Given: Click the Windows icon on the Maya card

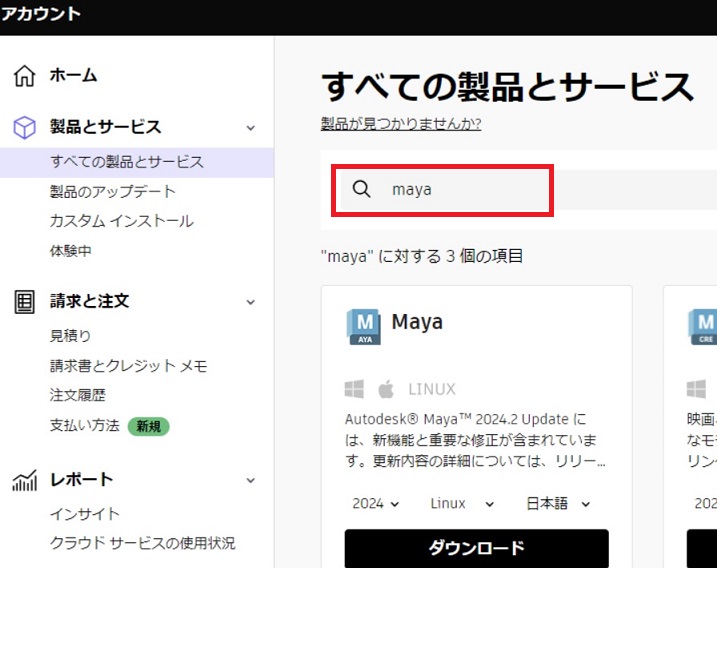Looking at the screenshot, I should pyautogui.click(x=354, y=389).
